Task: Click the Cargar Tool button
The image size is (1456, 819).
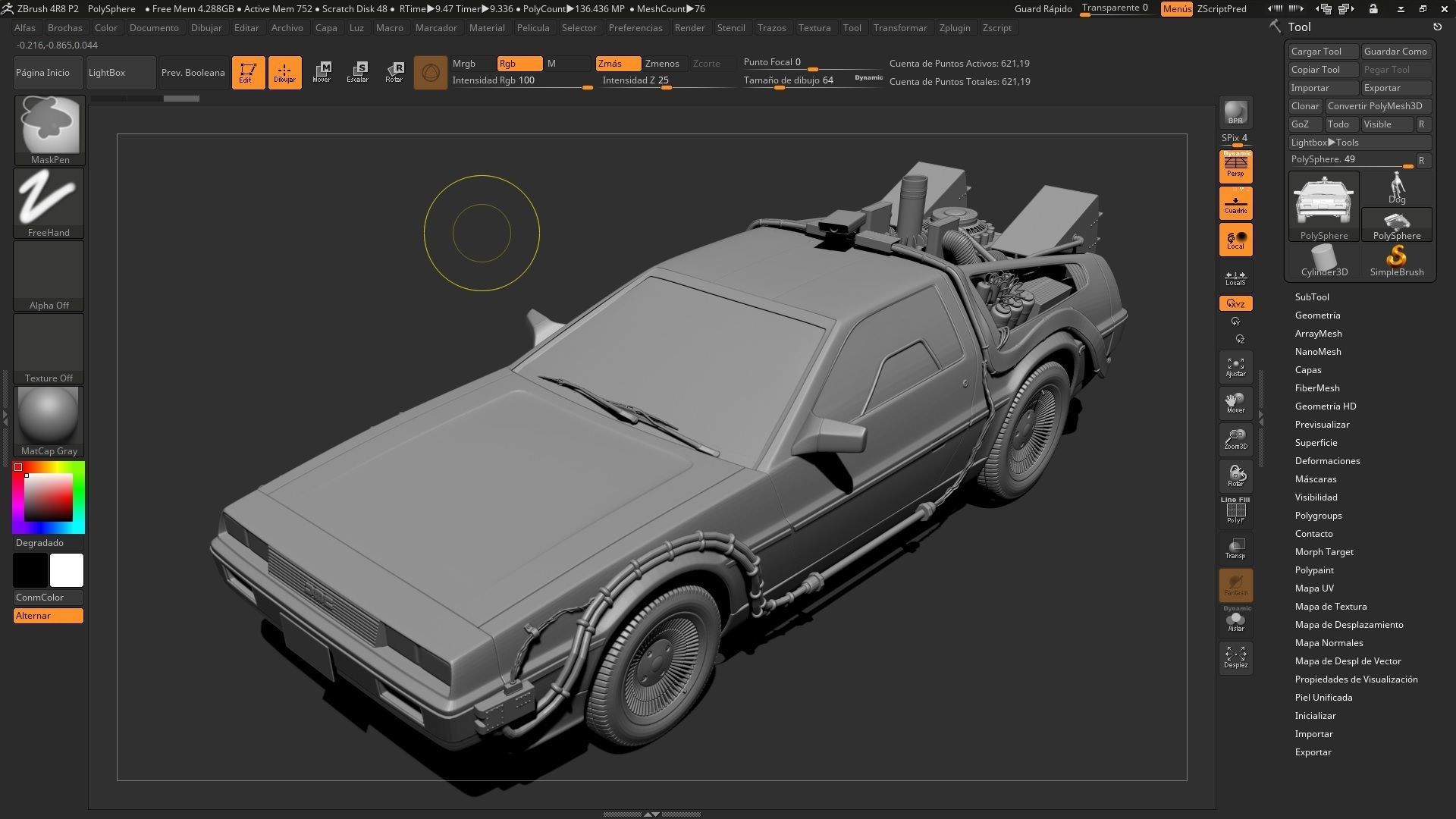Action: click(x=1323, y=52)
